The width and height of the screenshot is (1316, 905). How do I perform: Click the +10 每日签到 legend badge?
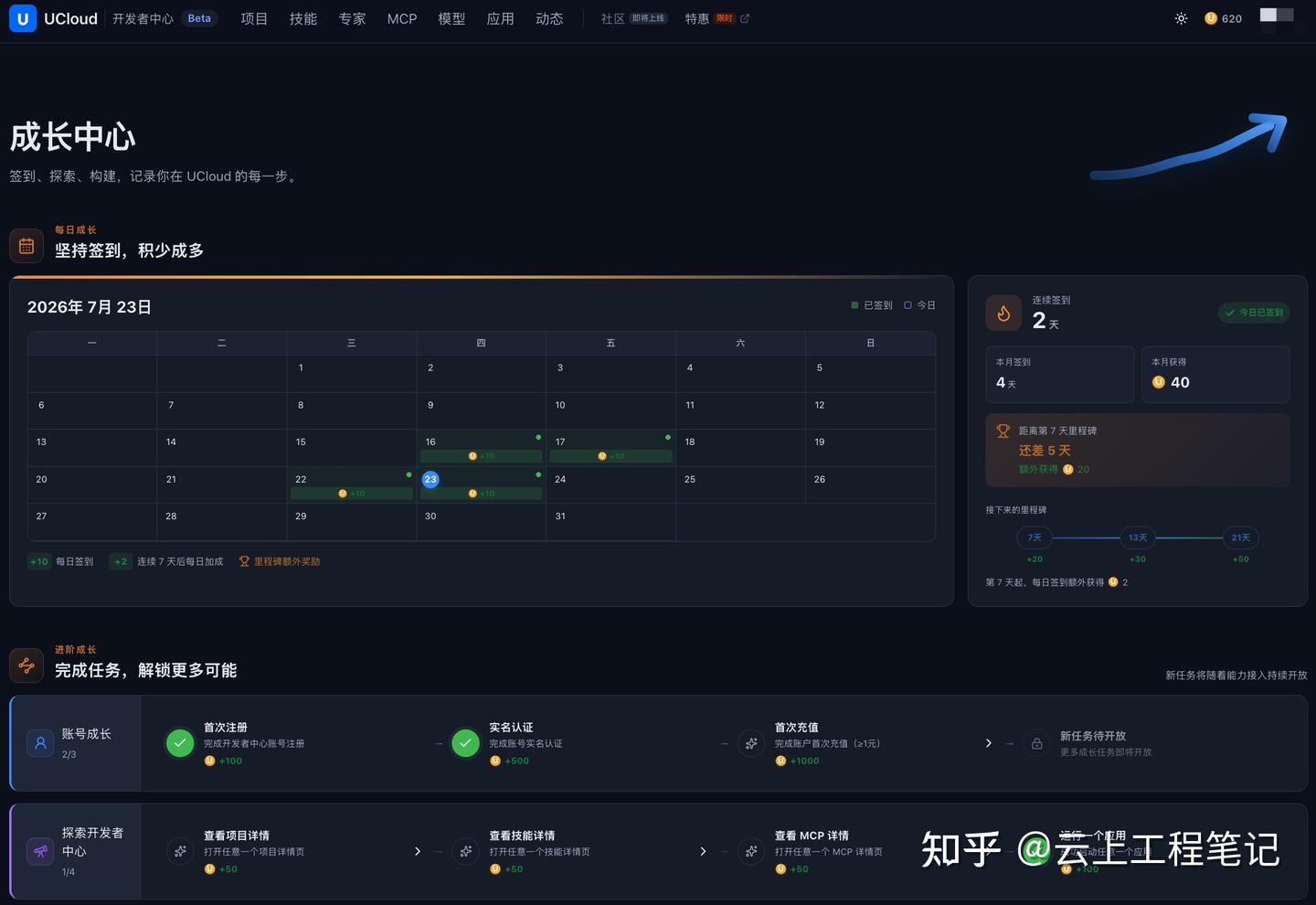click(39, 561)
